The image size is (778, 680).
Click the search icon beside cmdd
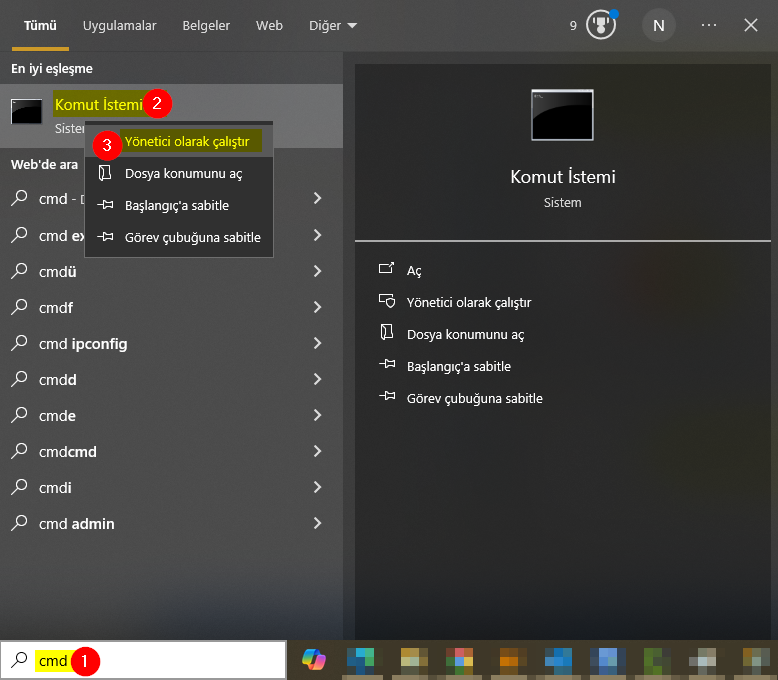tap(19, 379)
